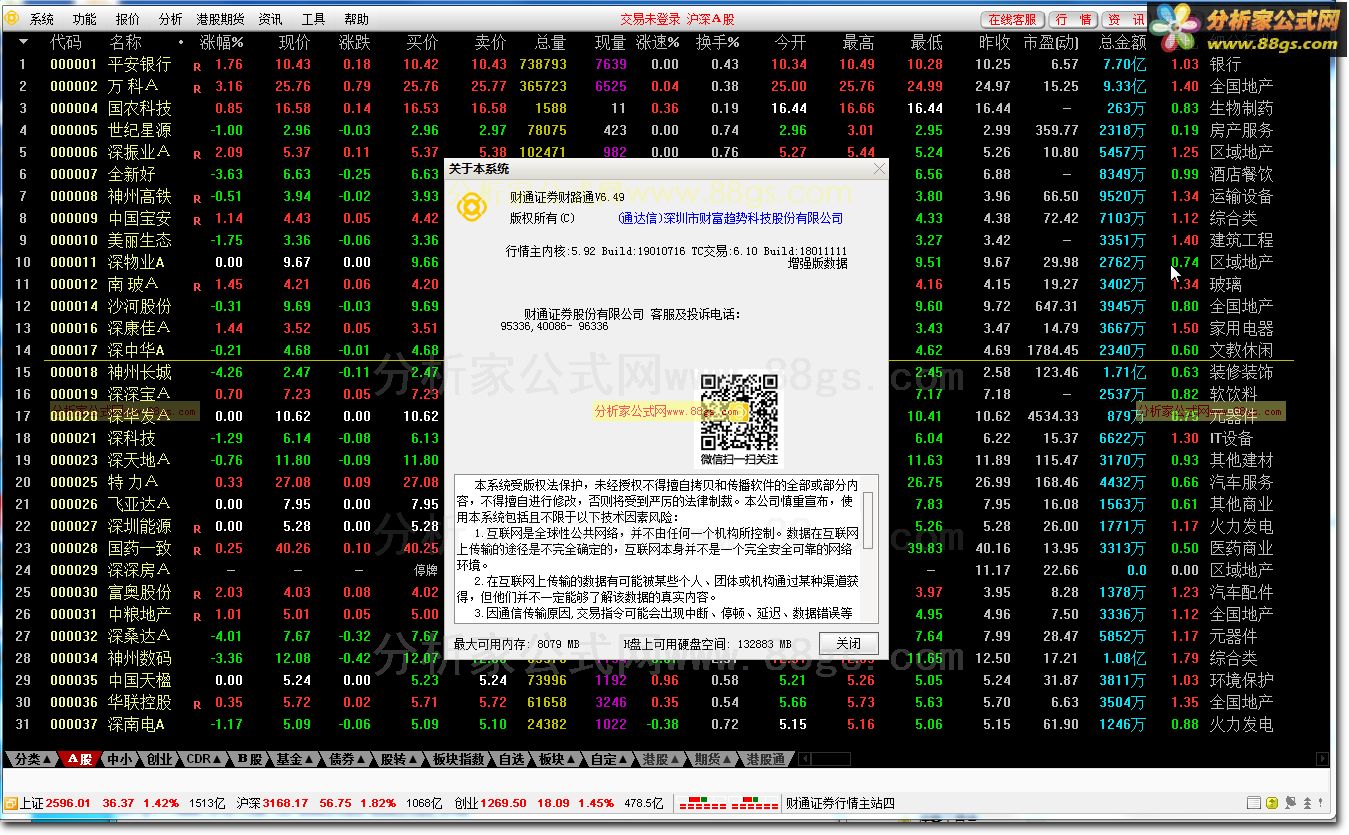The height and width of the screenshot is (835, 1349).
Task: Click the 深圳市财富趋势科技 company link
Action: click(x=730, y=218)
